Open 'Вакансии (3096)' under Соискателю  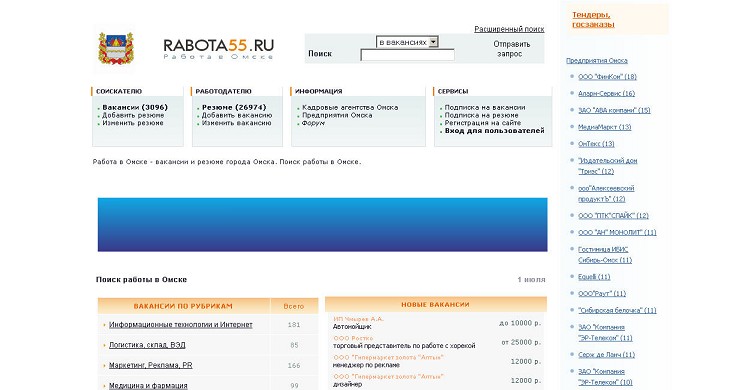point(135,107)
